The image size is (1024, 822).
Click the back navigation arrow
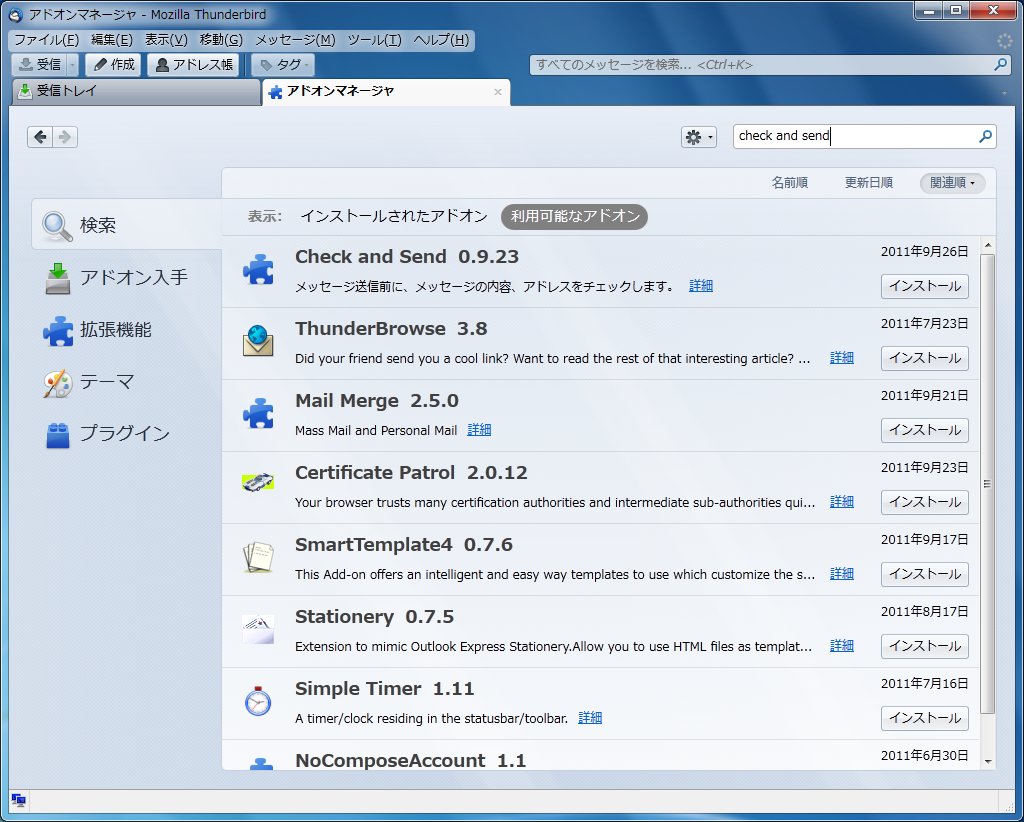pos(40,137)
